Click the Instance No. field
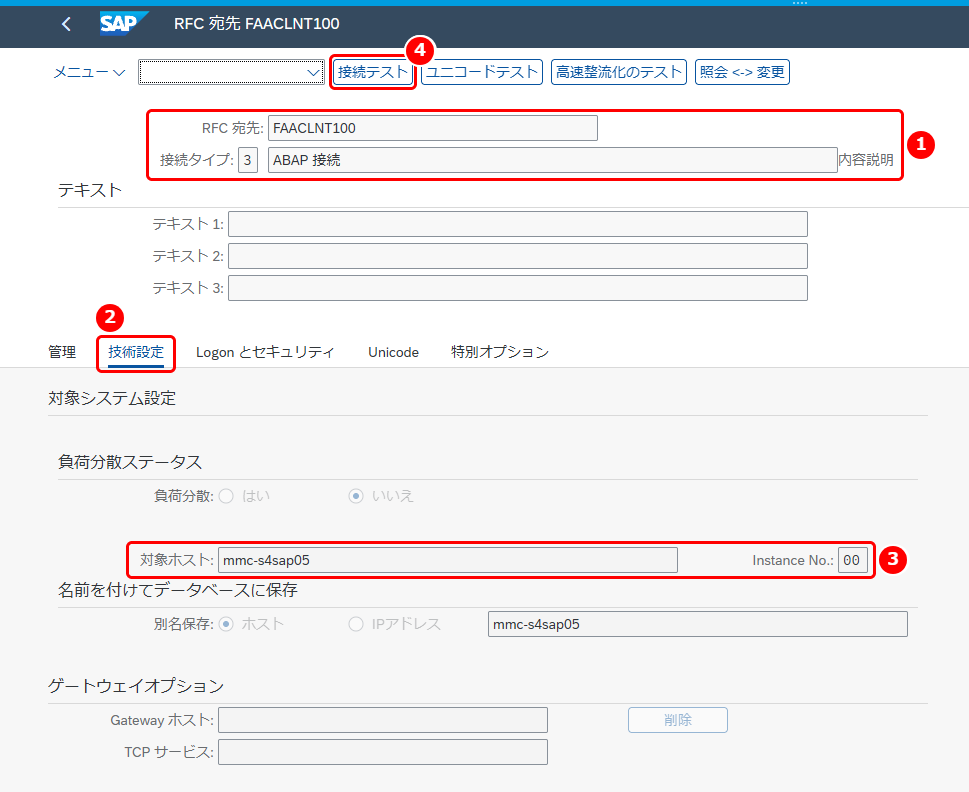Image resolution: width=969 pixels, height=792 pixels. pyautogui.click(x=853, y=560)
